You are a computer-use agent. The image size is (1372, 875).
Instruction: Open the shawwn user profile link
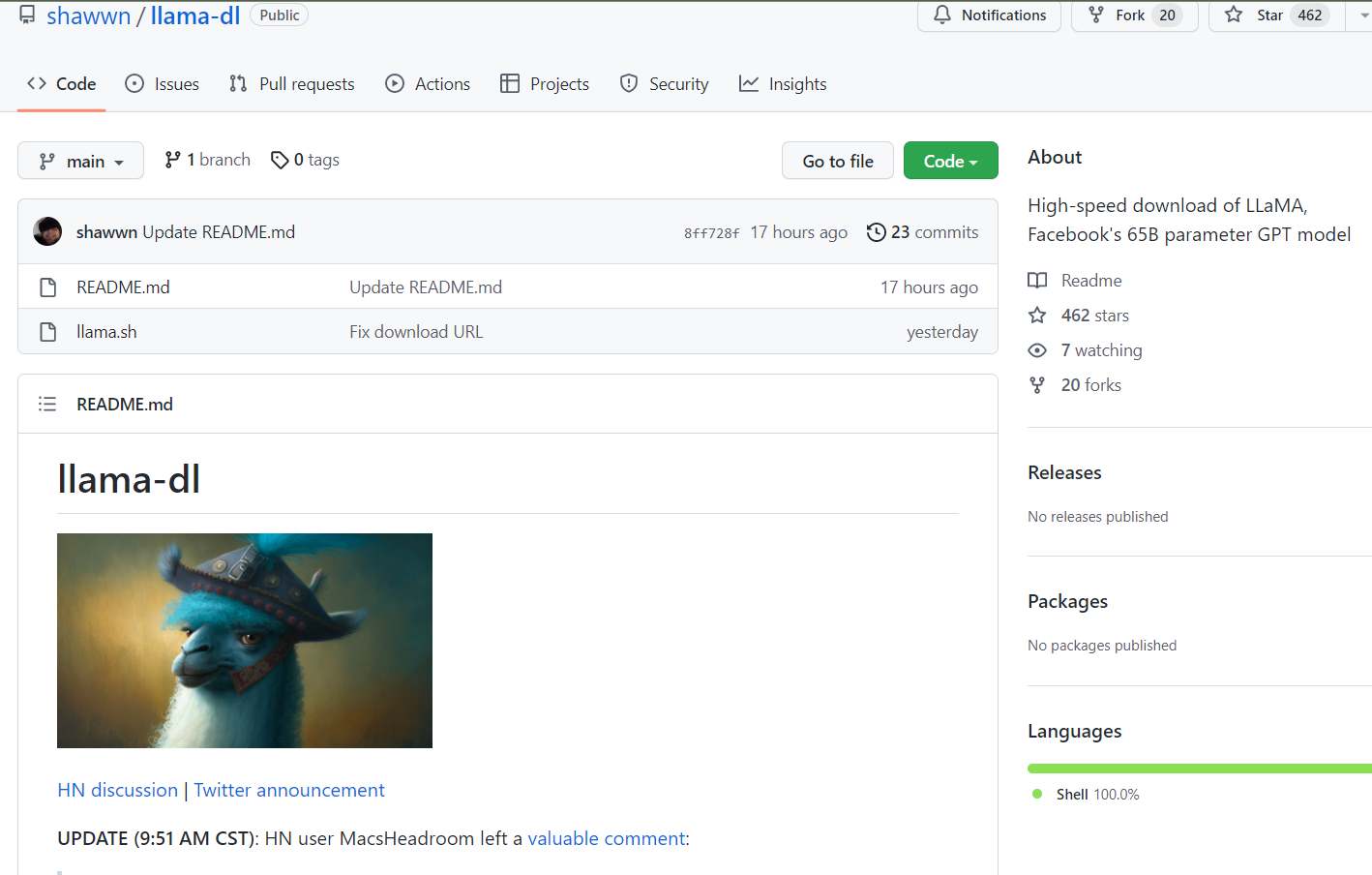click(x=88, y=15)
